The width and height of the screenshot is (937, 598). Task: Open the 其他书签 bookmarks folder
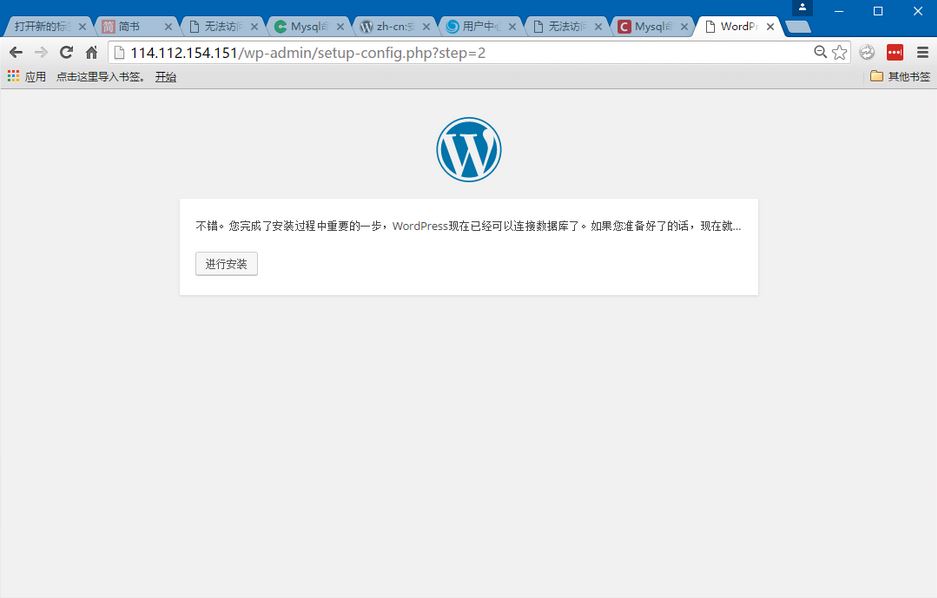[x=900, y=76]
